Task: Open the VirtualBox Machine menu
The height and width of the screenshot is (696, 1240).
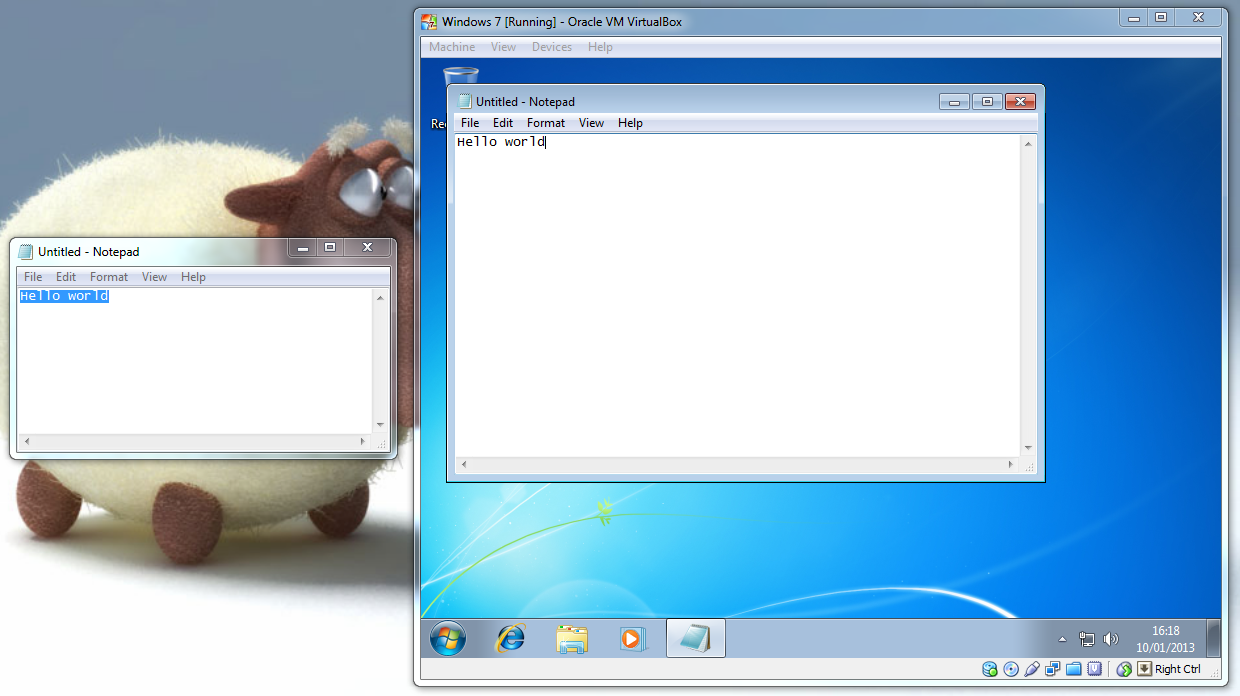Action: pyautogui.click(x=452, y=47)
